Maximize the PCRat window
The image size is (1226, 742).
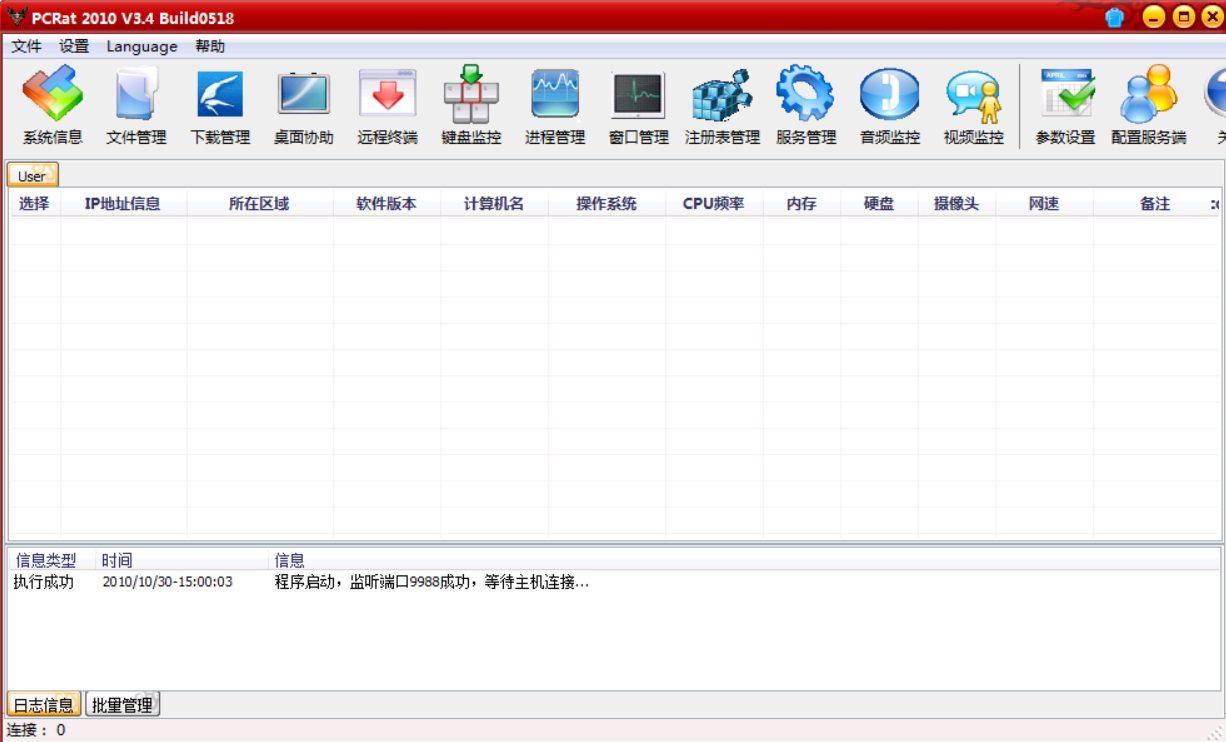[1184, 17]
